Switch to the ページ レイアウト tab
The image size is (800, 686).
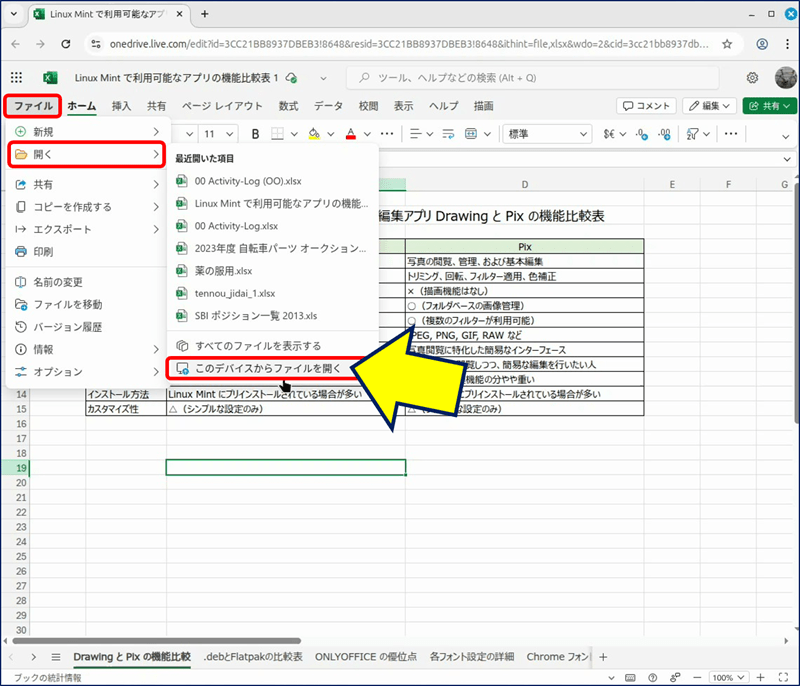click(x=222, y=106)
